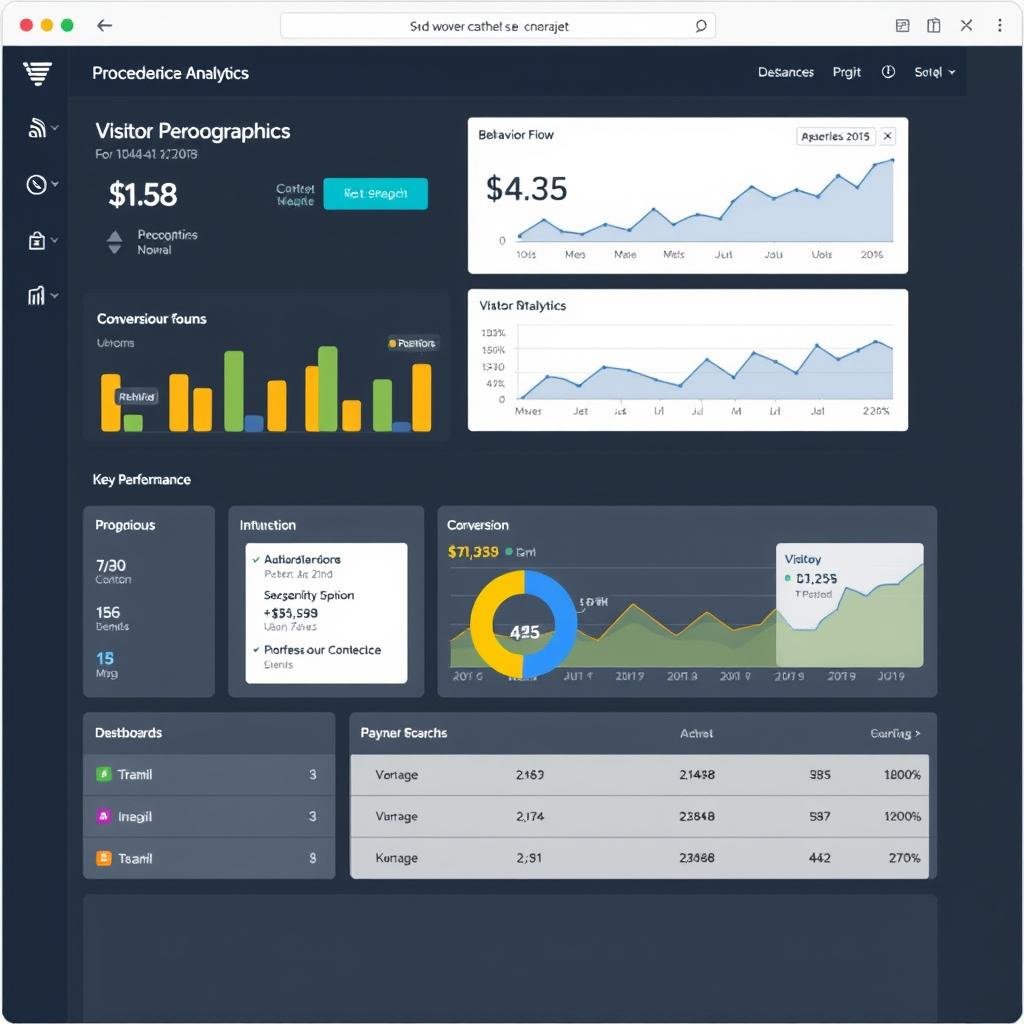
Task: Open the lock sidebar icon
Action: pos(37,240)
